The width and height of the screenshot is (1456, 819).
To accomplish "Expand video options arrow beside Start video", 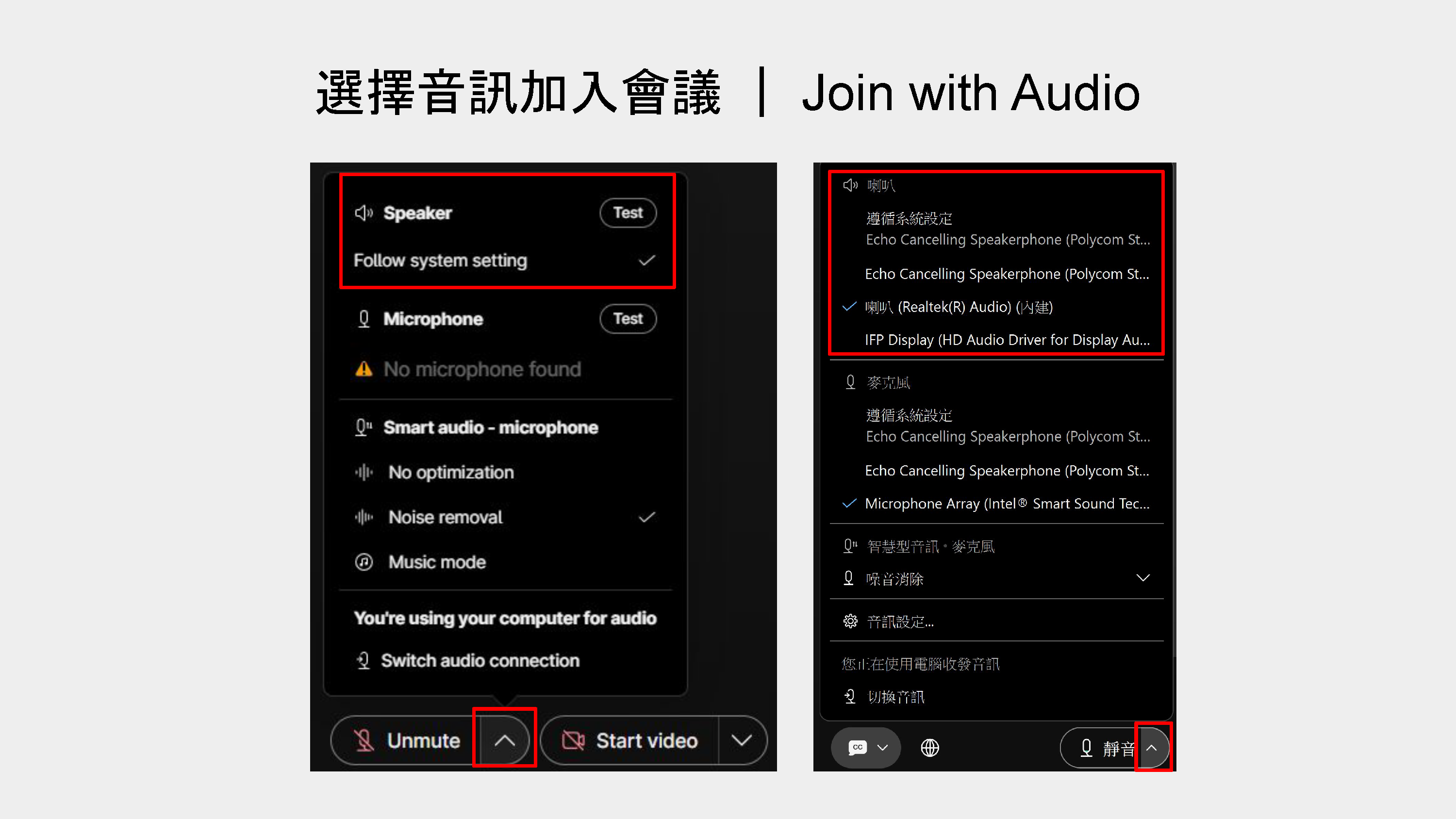I will coord(741,740).
